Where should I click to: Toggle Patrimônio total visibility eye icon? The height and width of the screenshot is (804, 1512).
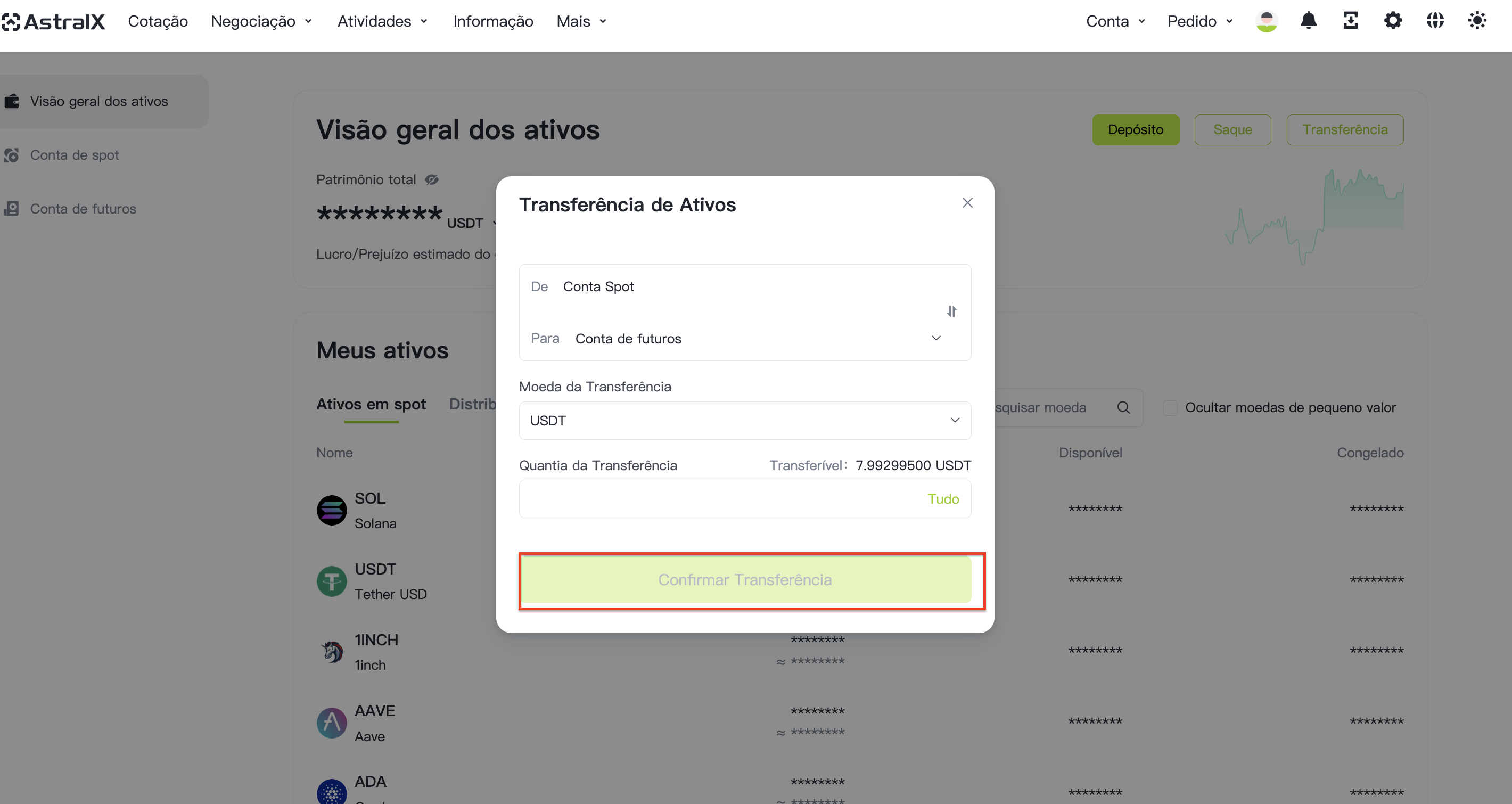[x=431, y=179]
